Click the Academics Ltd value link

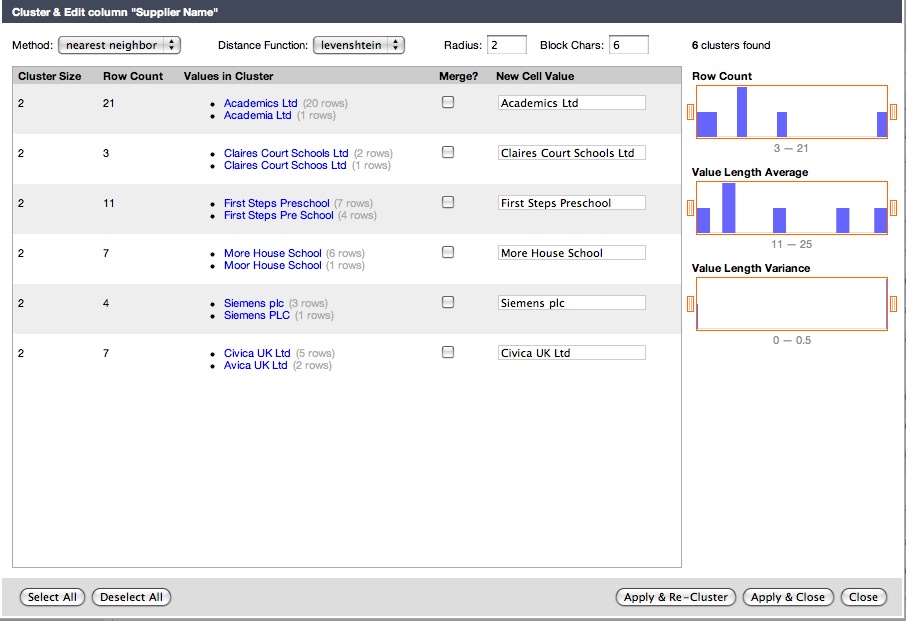tap(261, 103)
